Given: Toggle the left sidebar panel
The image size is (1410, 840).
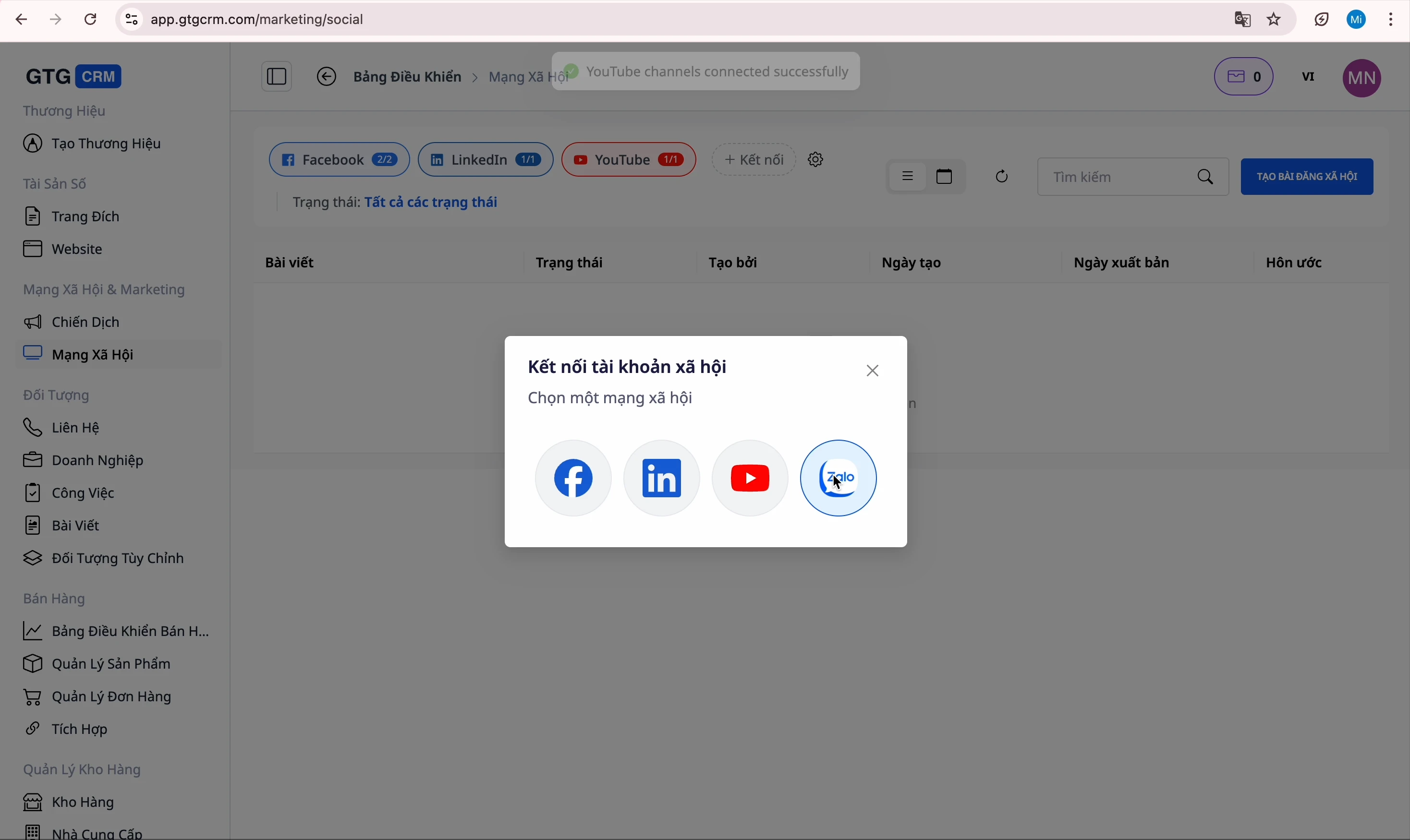Looking at the screenshot, I should 276,76.
